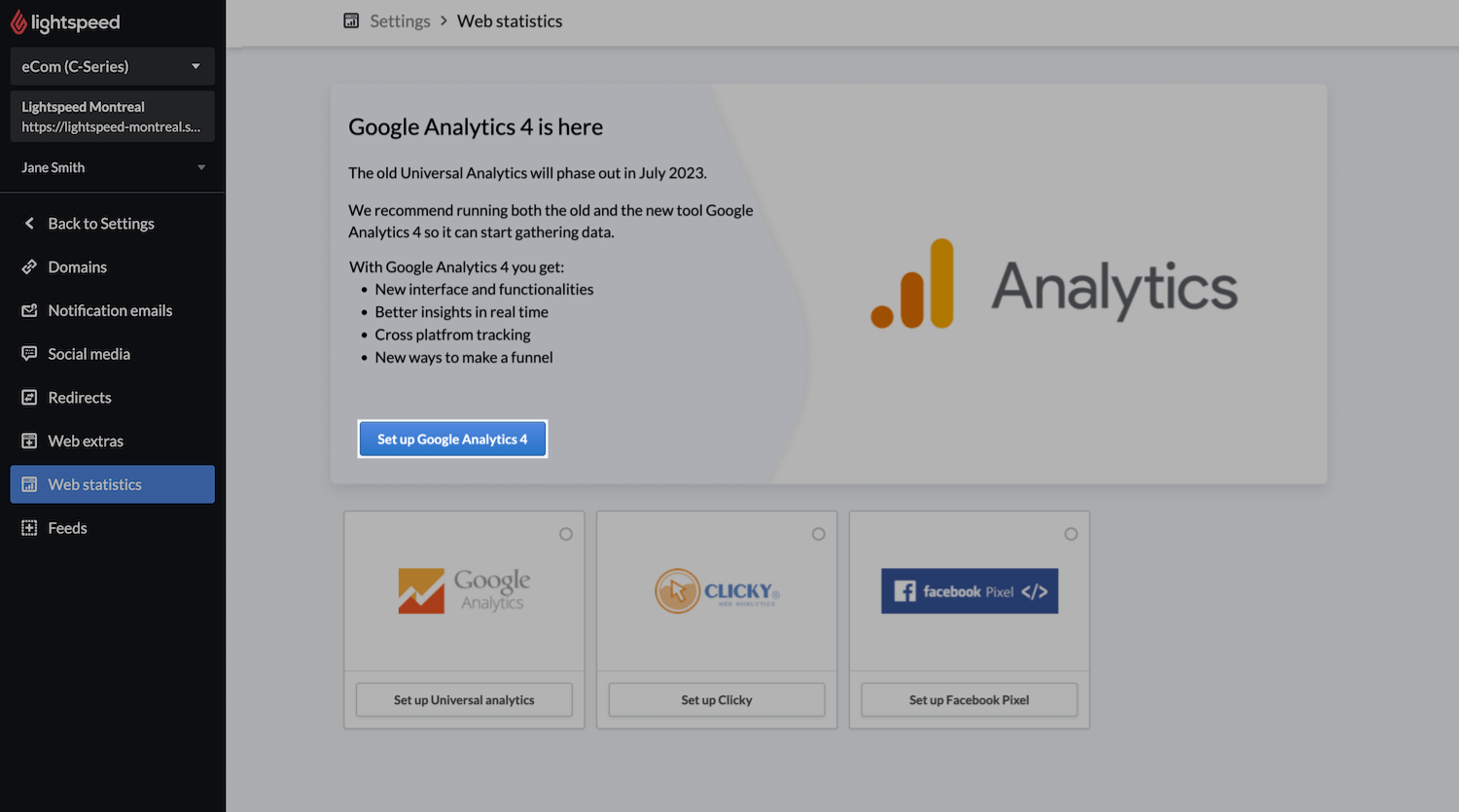Select Web statistics in the sidebar
The height and width of the screenshot is (812, 1459).
pyautogui.click(x=113, y=484)
